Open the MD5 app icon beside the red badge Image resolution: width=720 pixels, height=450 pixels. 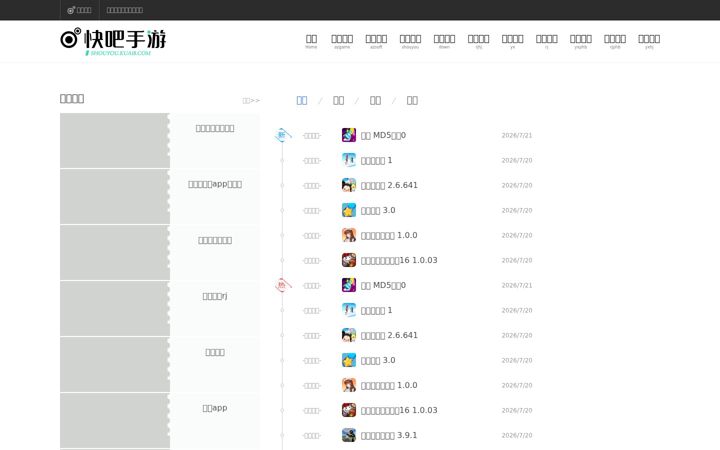[349, 285]
